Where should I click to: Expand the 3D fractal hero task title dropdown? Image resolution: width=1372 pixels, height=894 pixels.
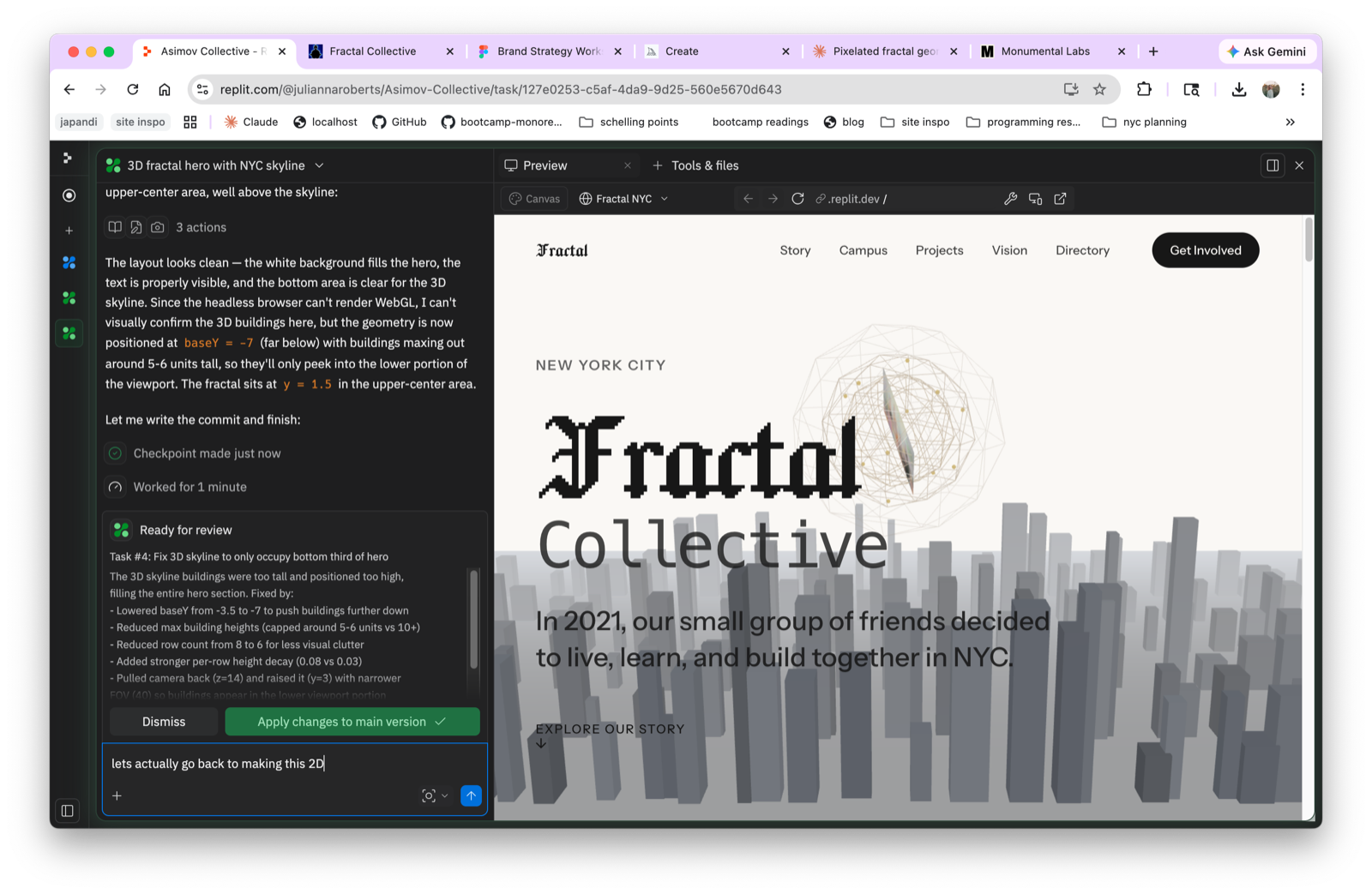[x=318, y=165]
